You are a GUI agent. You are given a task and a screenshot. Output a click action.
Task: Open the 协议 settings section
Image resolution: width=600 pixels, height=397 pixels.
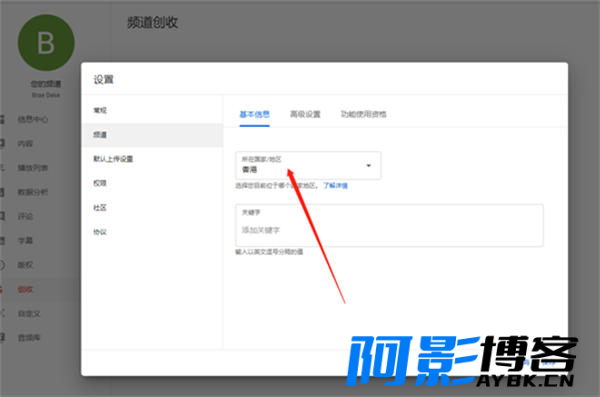tap(100, 232)
